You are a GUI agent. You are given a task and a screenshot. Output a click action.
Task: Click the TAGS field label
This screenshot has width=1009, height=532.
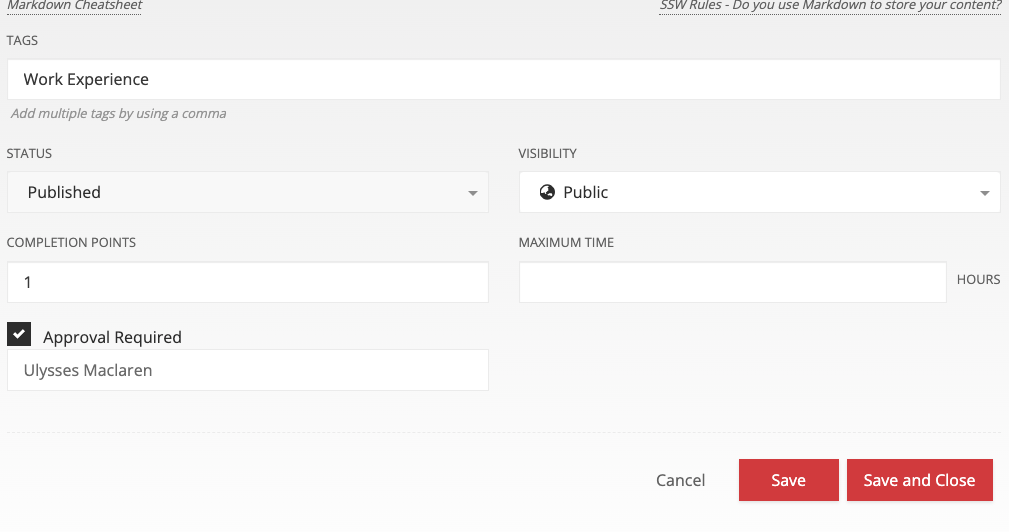(22, 40)
